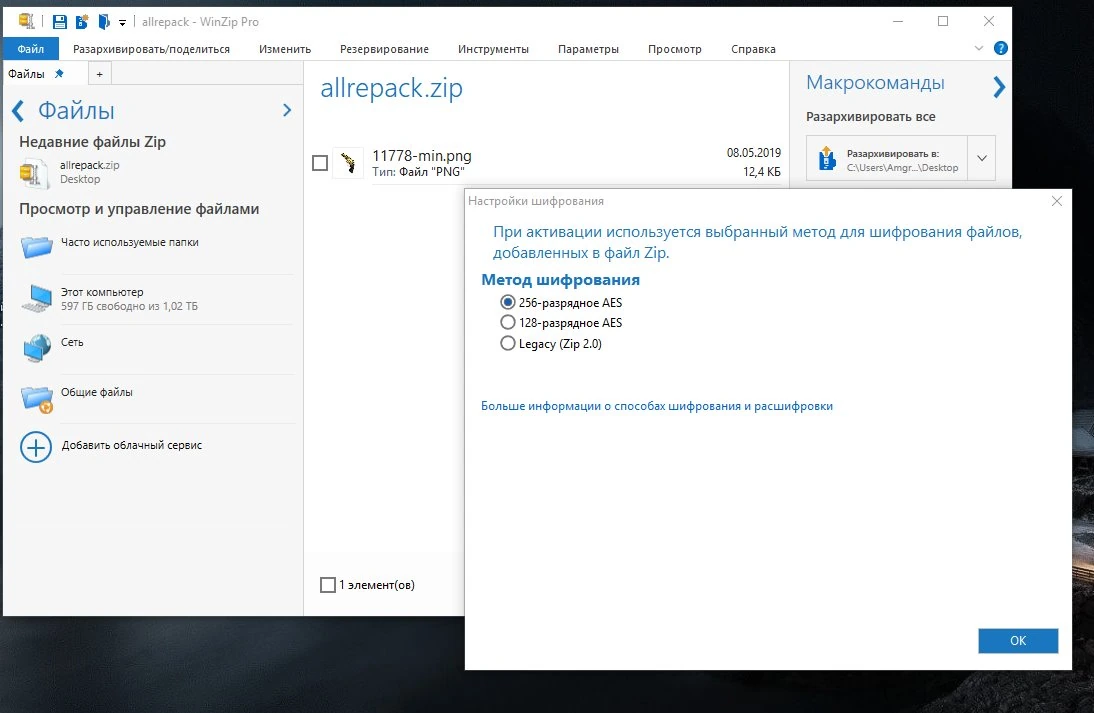This screenshot has height=713, width=1094.
Task: Toggle the 1 элемент(ов) select-all checkbox
Action: coord(328,585)
